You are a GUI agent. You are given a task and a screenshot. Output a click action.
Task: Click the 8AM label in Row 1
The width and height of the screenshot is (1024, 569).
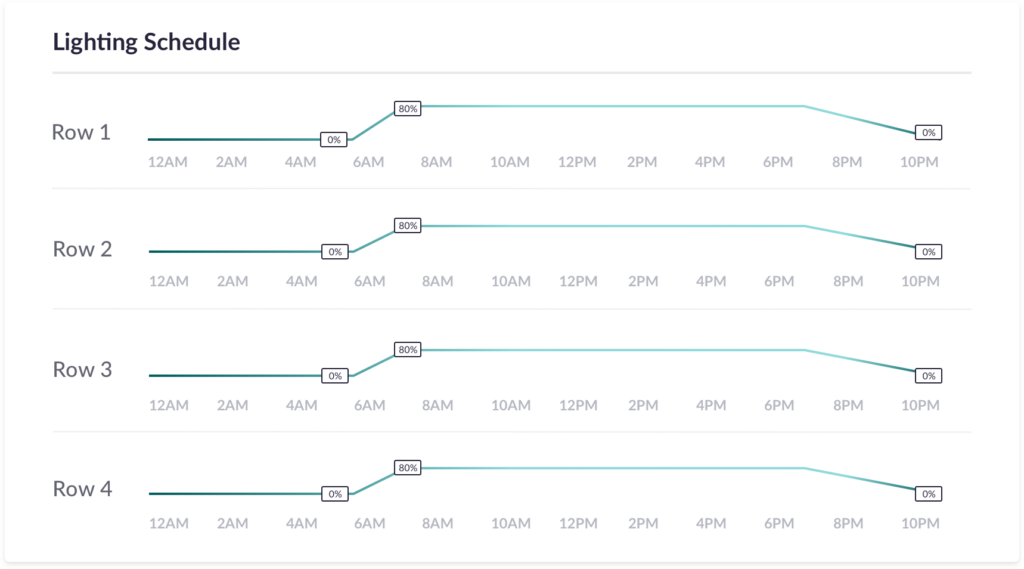436,162
